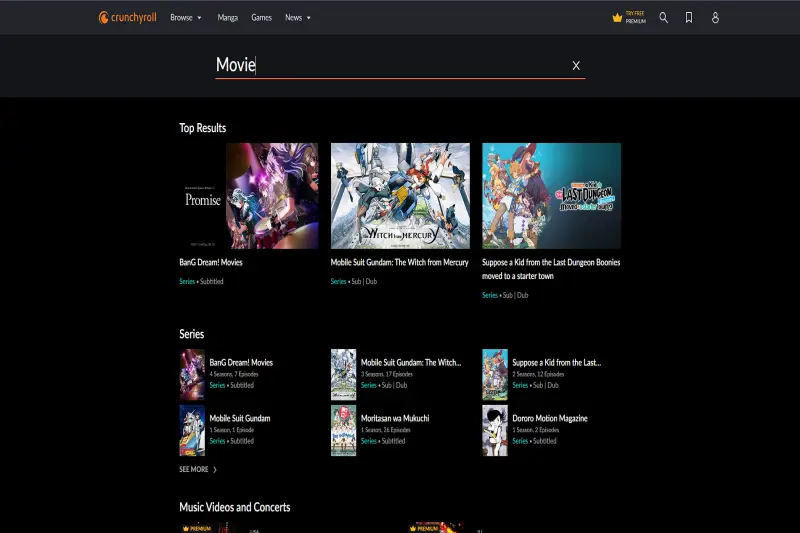Viewport: 800px width, 533px height.
Task: Open the Games menu item
Action: 261,17
